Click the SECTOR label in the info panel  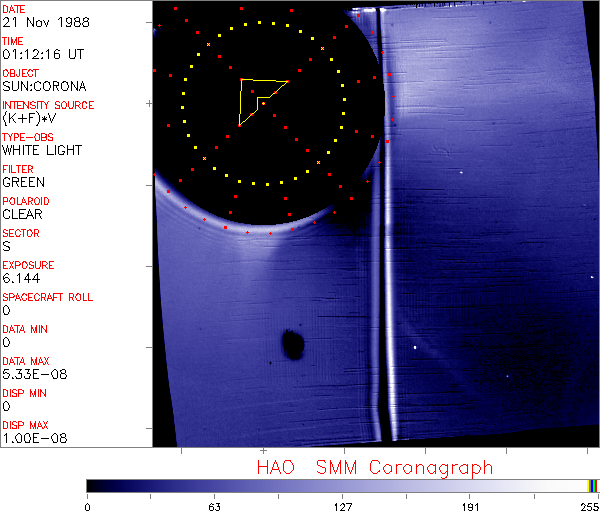[21, 233]
